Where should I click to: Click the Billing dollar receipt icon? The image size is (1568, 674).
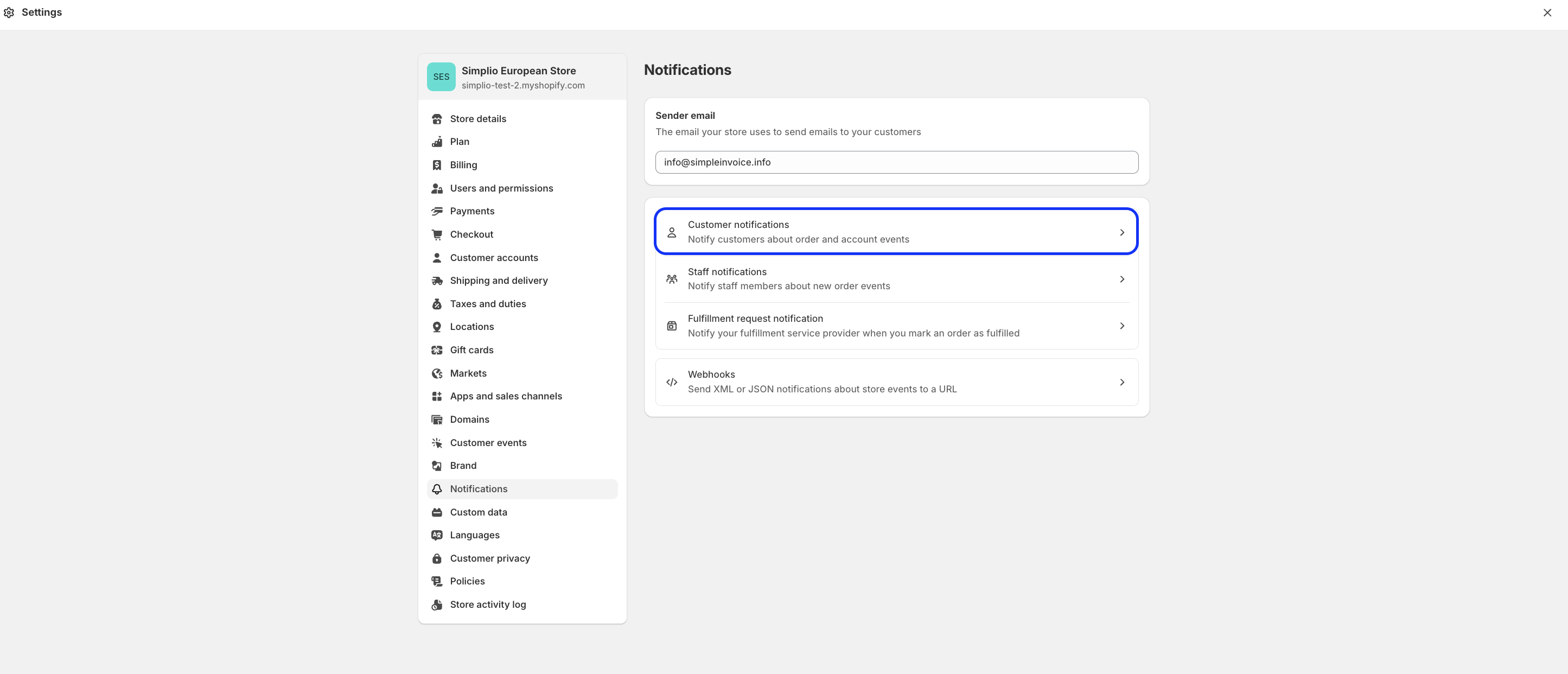pyautogui.click(x=436, y=165)
